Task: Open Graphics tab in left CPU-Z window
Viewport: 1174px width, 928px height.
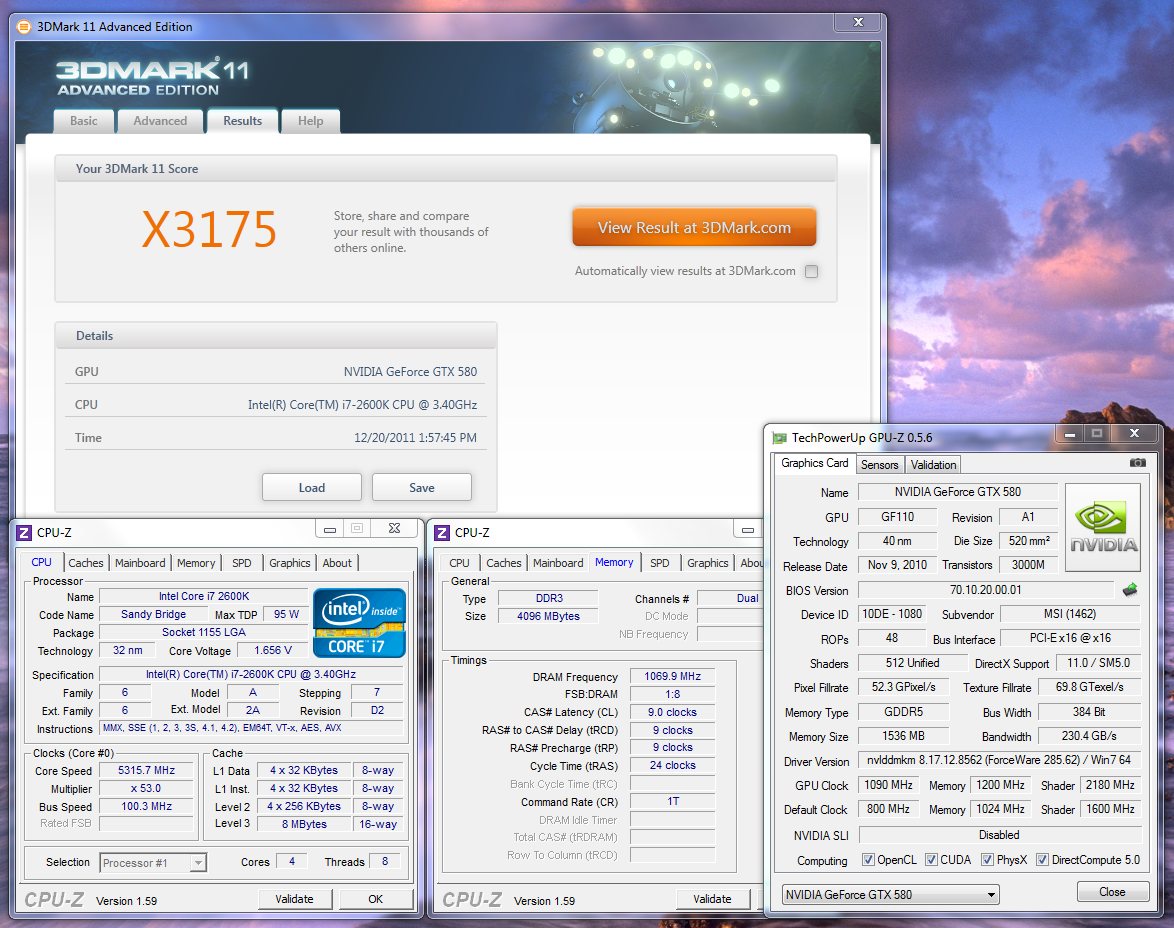Action: 290,562
